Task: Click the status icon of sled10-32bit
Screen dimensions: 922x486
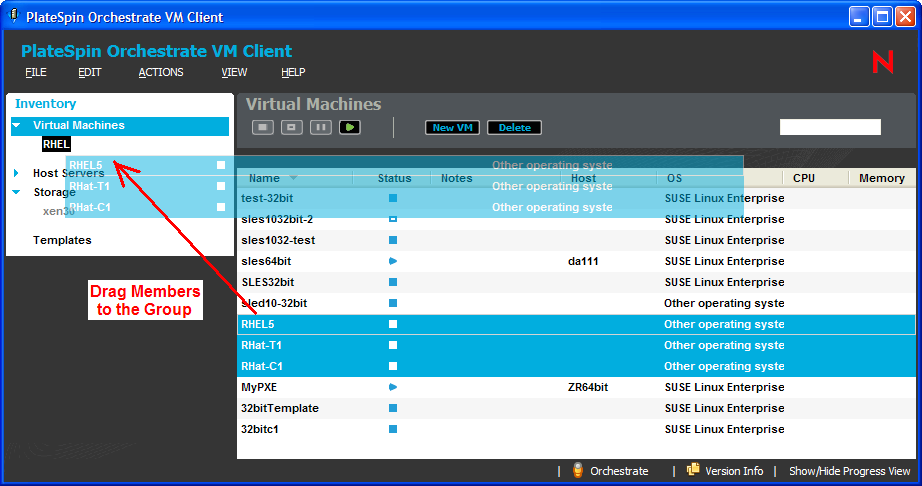Action: point(393,303)
